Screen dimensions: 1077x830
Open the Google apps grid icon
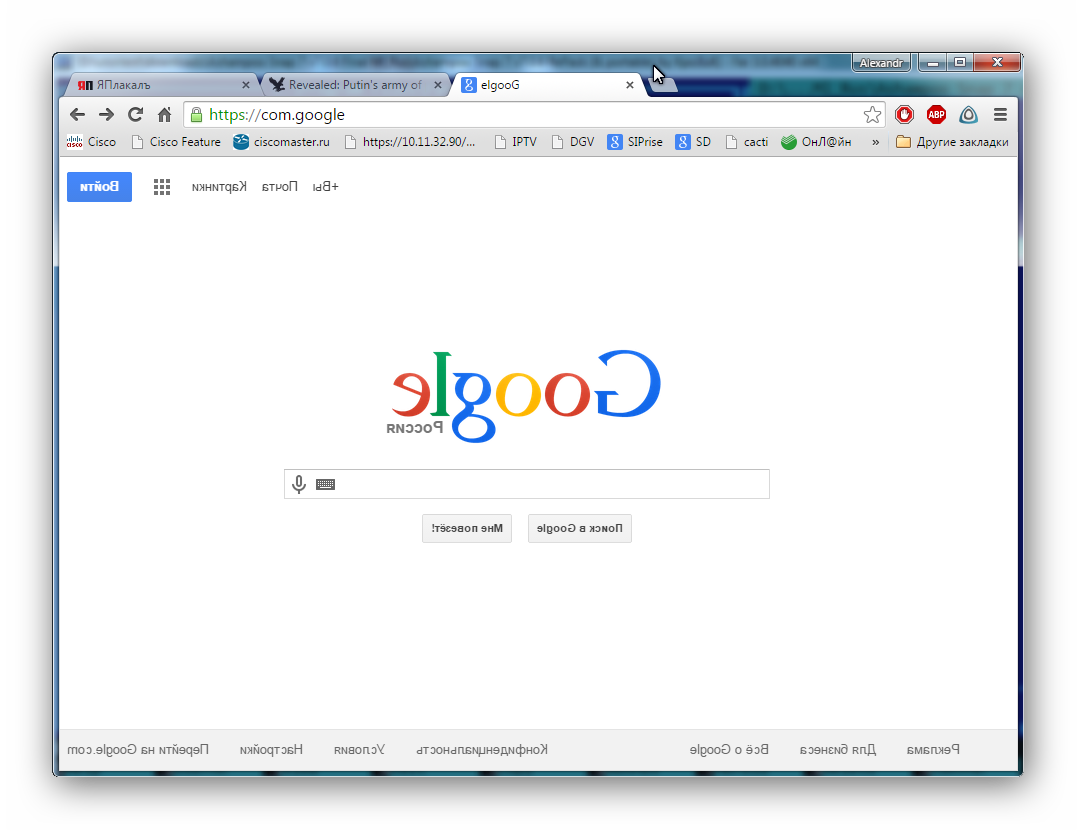162,187
